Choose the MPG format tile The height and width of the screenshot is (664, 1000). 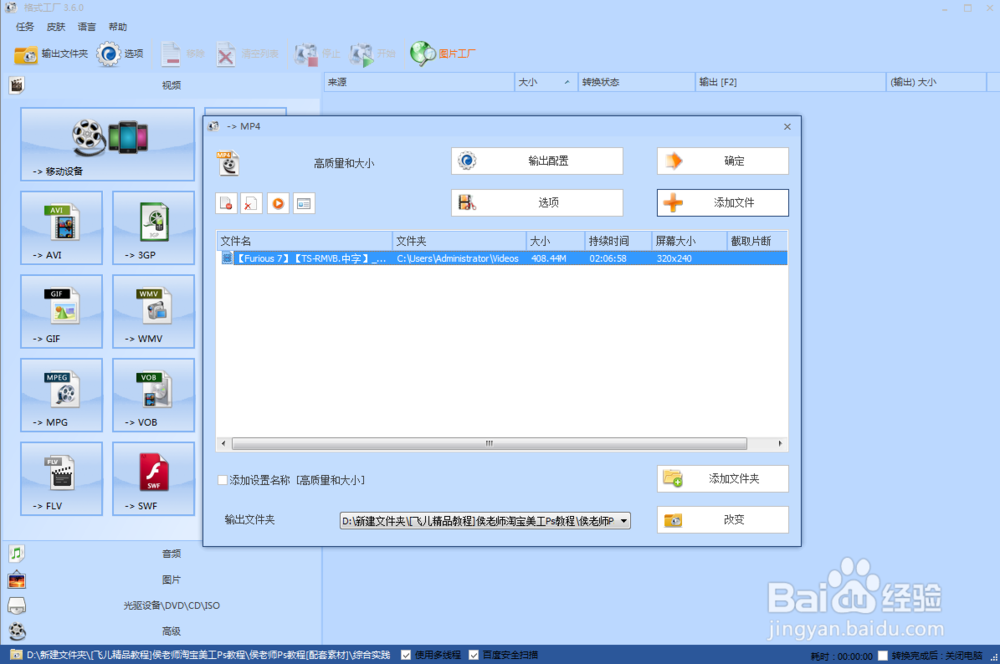pos(61,395)
